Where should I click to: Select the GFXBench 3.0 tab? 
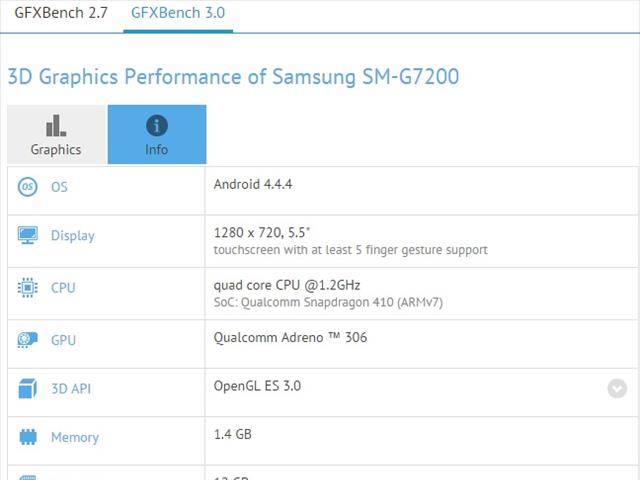coord(178,14)
